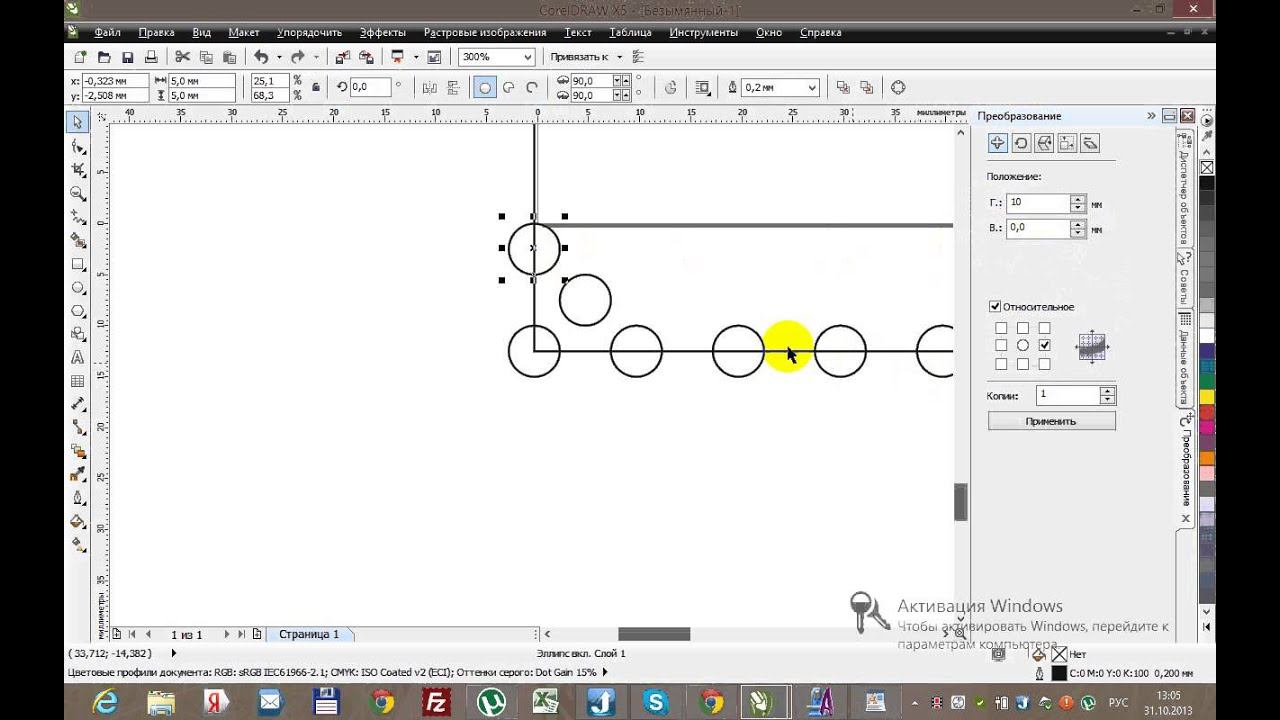
Task: Select the Rectangle tool
Action: click(77, 264)
